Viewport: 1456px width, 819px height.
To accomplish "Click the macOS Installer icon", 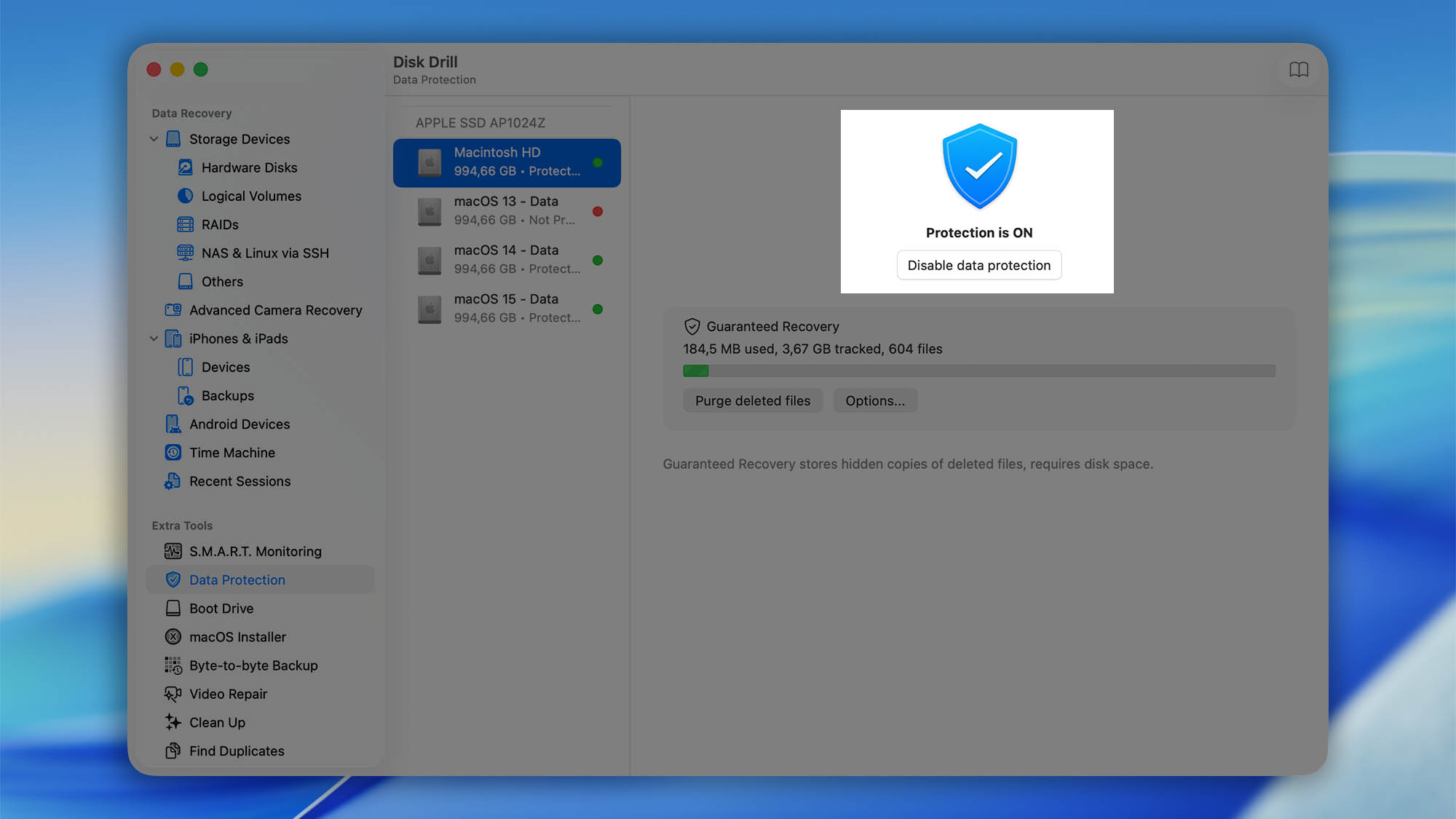I will coord(173,637).
